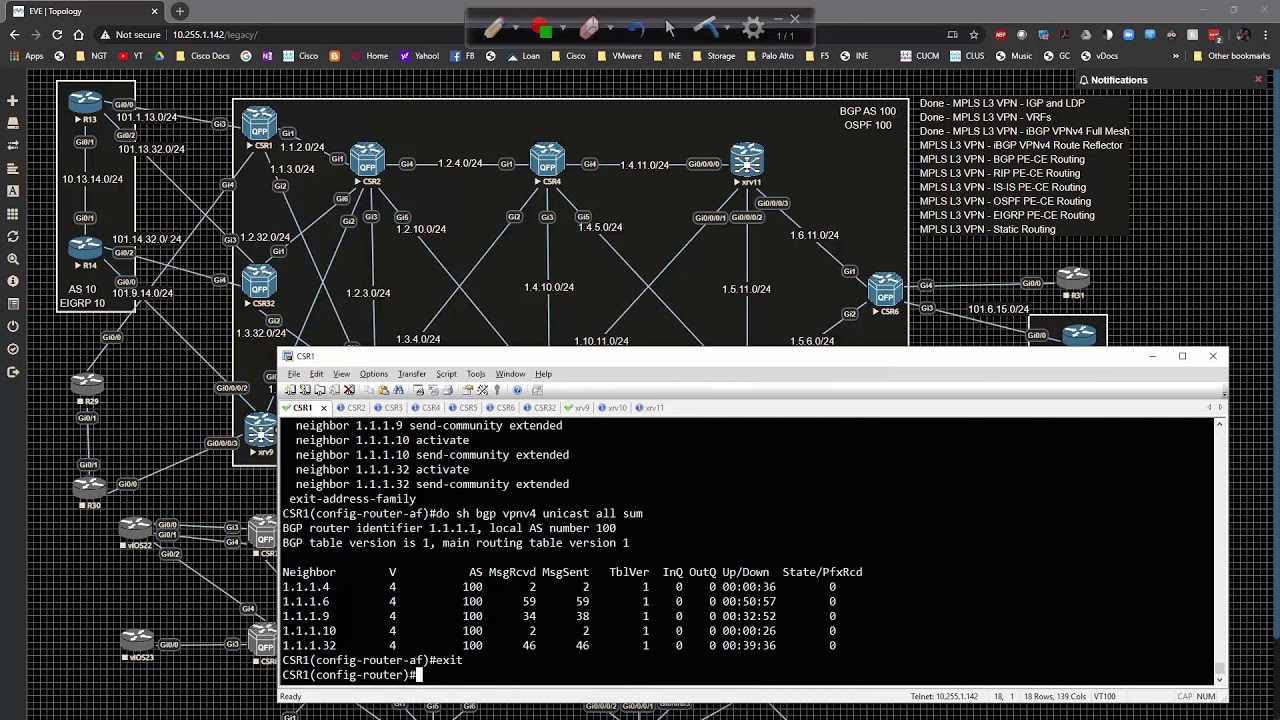1280x720 pixels.
Task: Click the terminal scroll up arrow
Action: pos(1219,425)
